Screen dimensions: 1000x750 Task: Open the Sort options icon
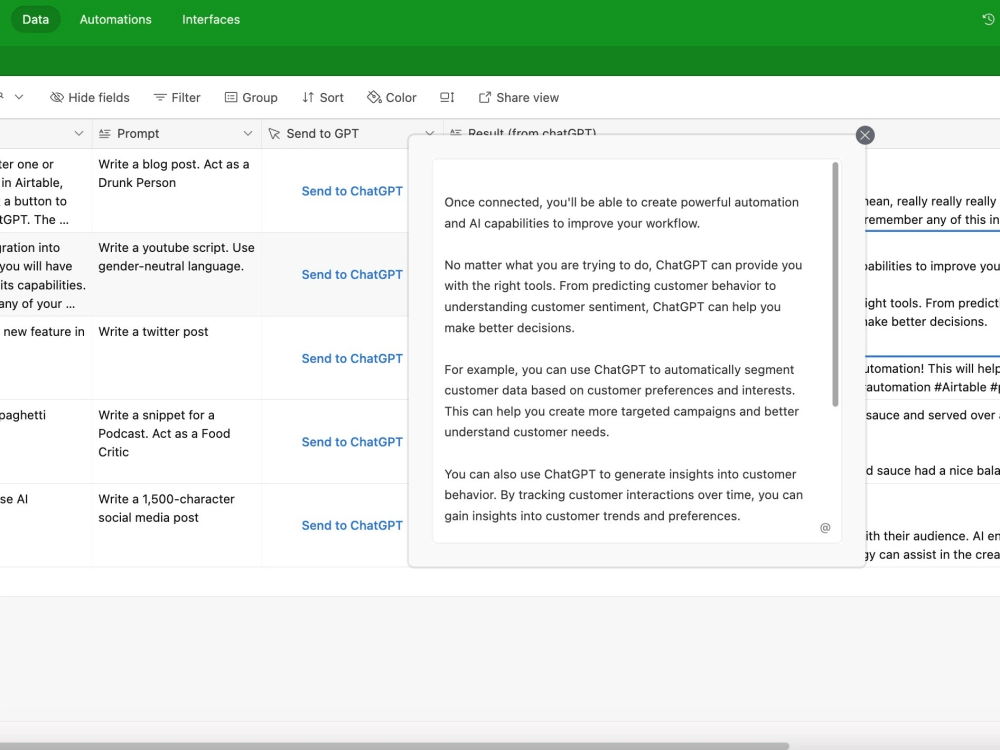(x=307, y=97)
